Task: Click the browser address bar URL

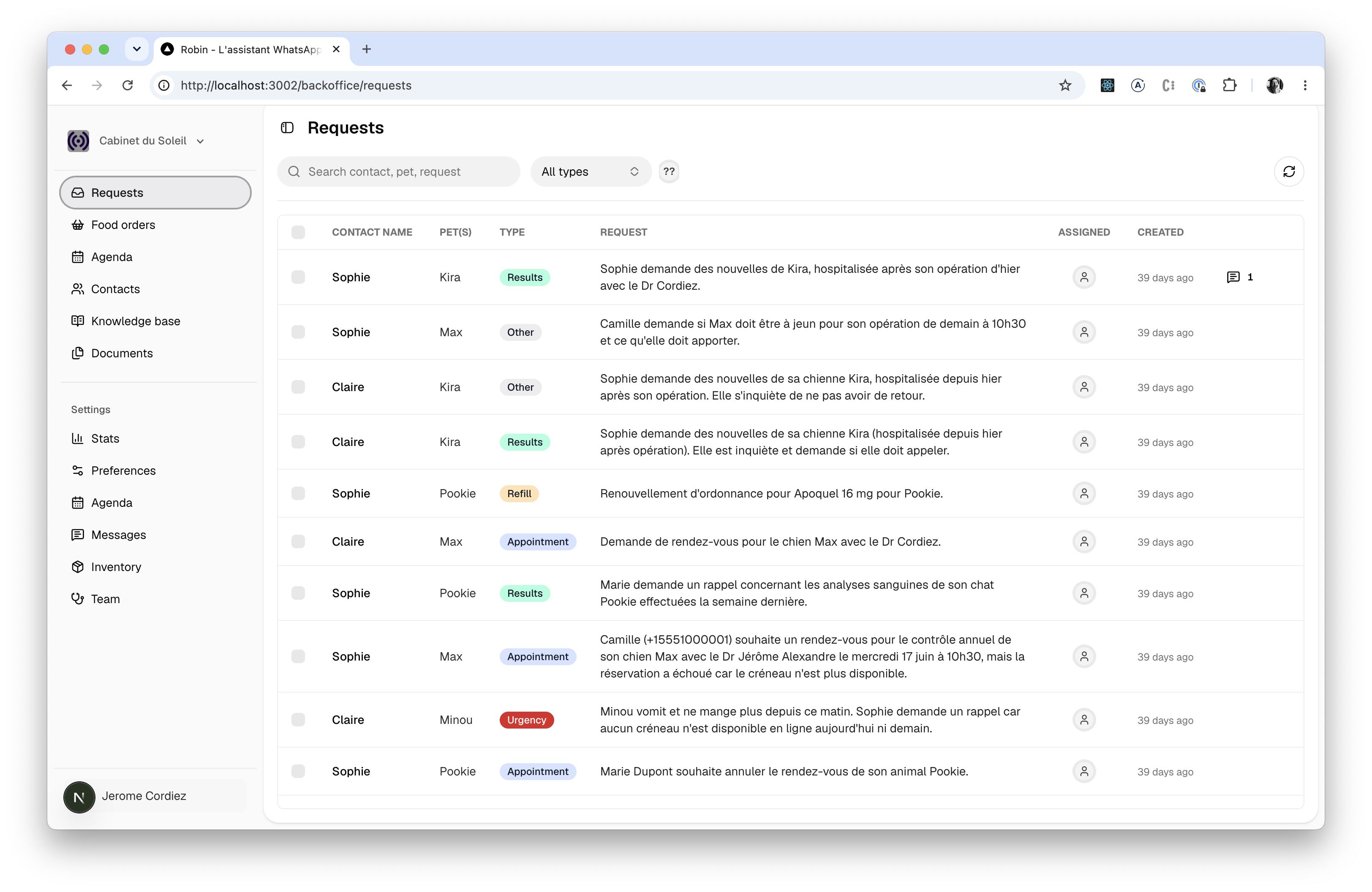Action: (x=296, y=85)
